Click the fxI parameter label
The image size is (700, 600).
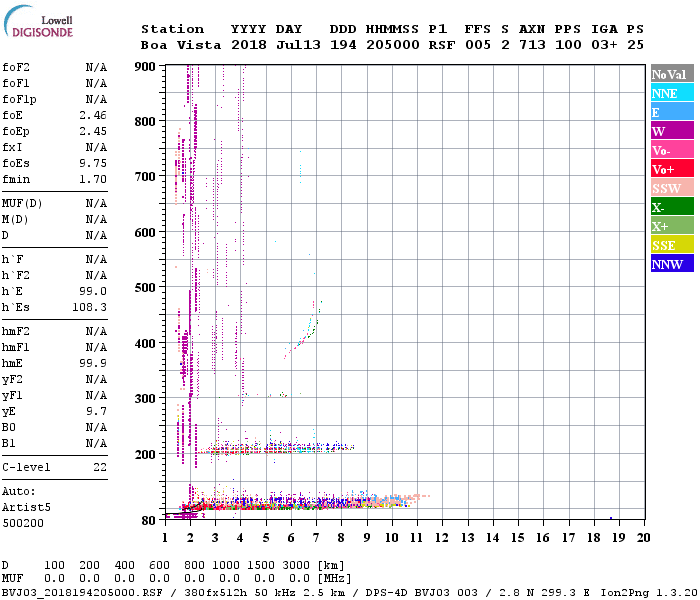[x=12, y=147]
